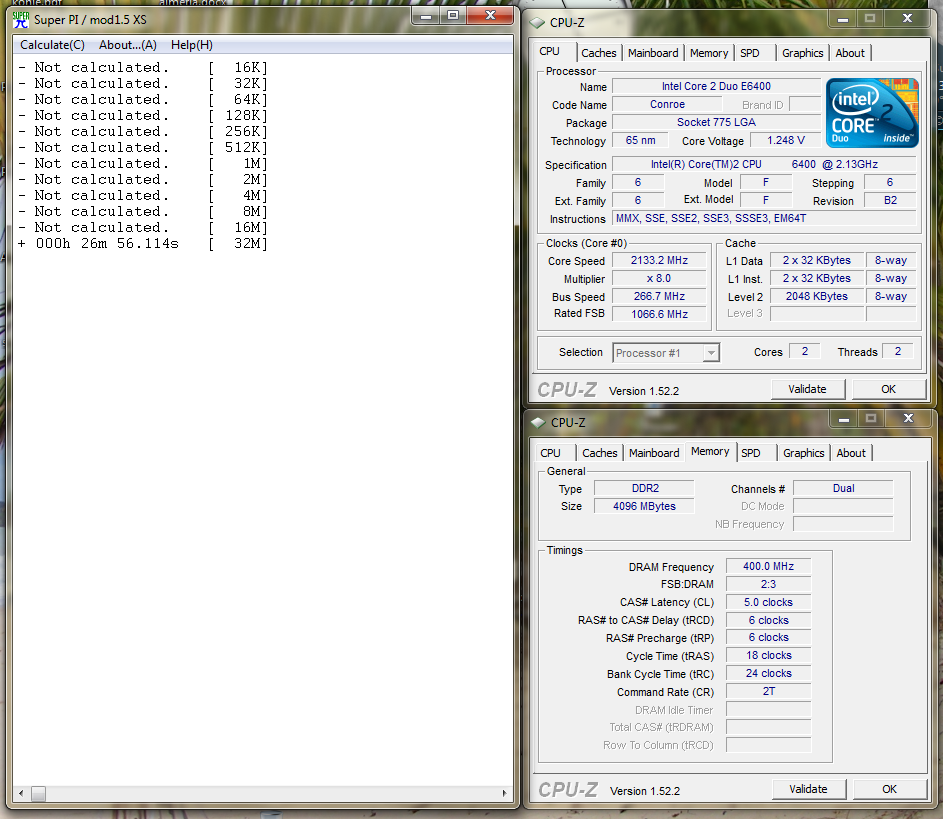Minimize the Super PI window
Viewport: 943px width, 819px height.
point(426,16)
